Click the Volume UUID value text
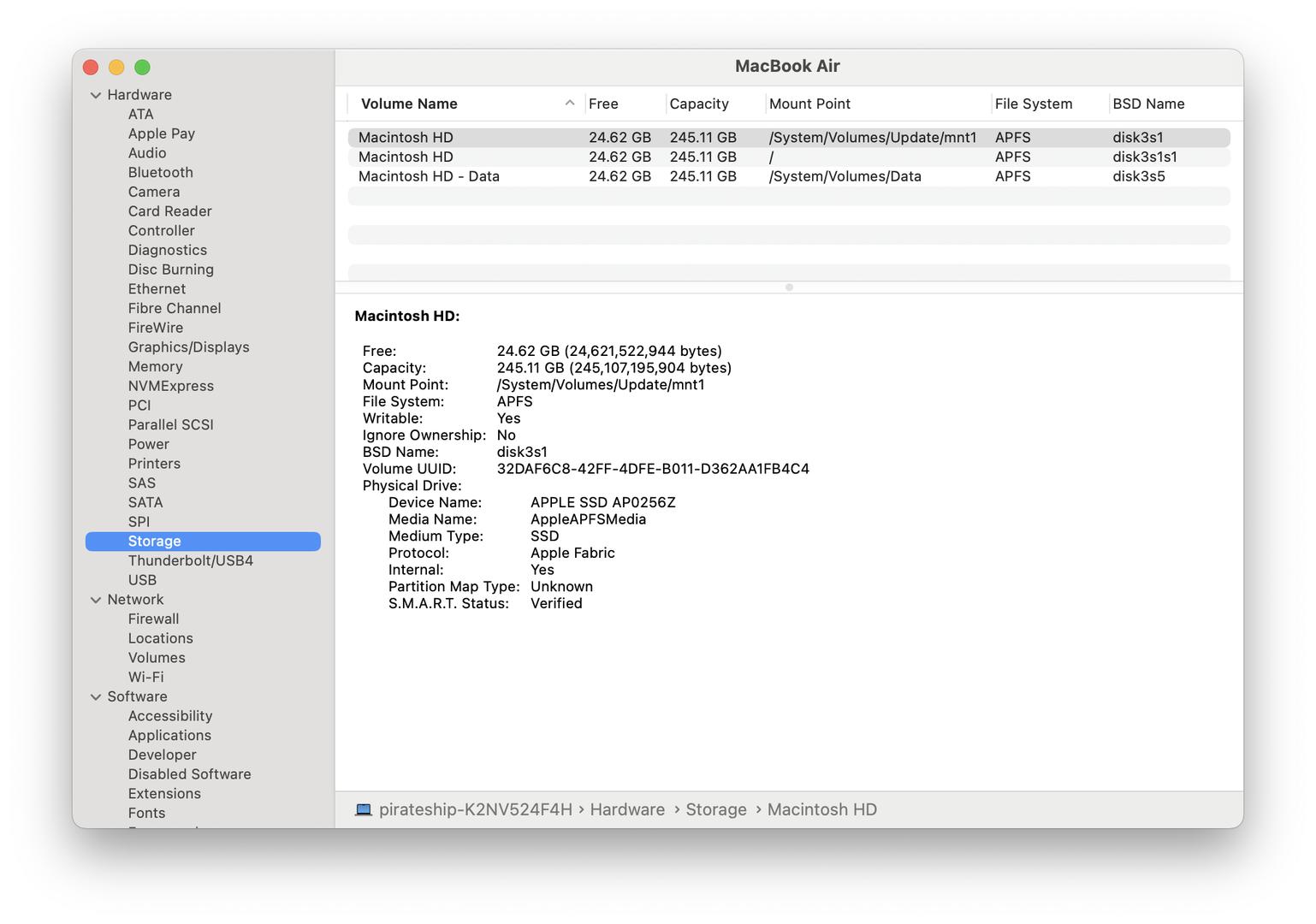1316x924 pixels. pos(653,469)
